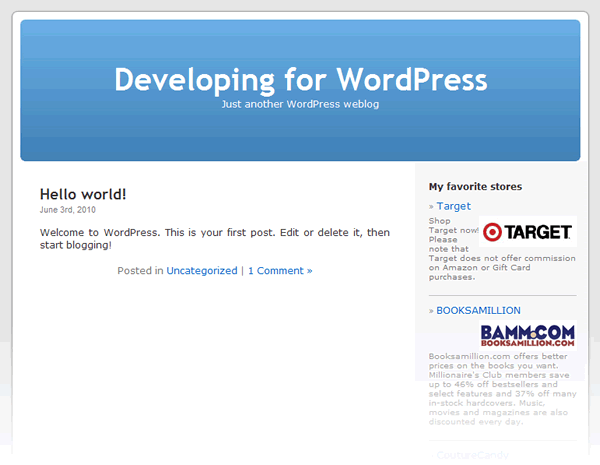
Task: Click the Target logo image
Action: point(528,232)
